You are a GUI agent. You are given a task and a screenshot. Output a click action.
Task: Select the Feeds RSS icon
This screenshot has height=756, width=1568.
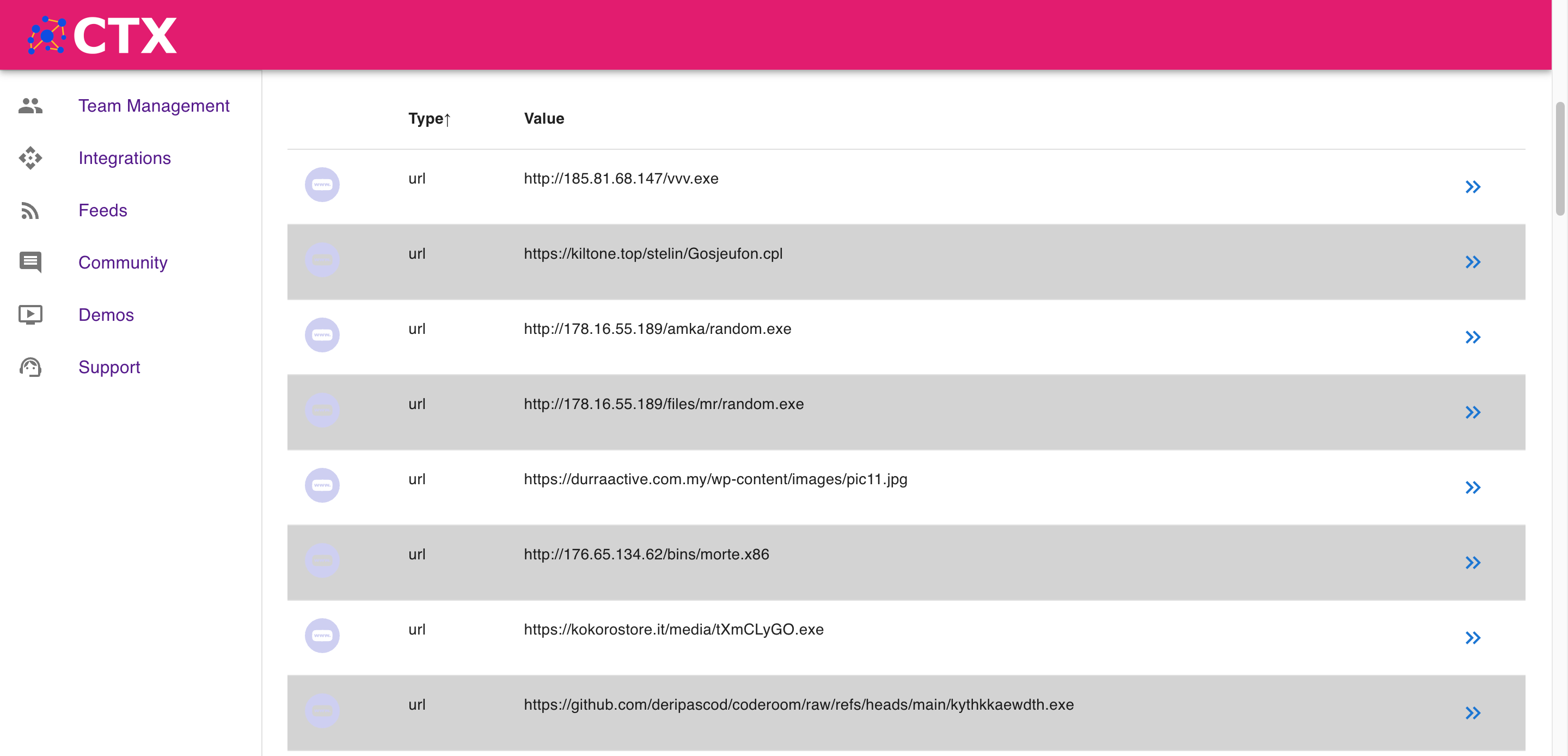tap(30, 210)
